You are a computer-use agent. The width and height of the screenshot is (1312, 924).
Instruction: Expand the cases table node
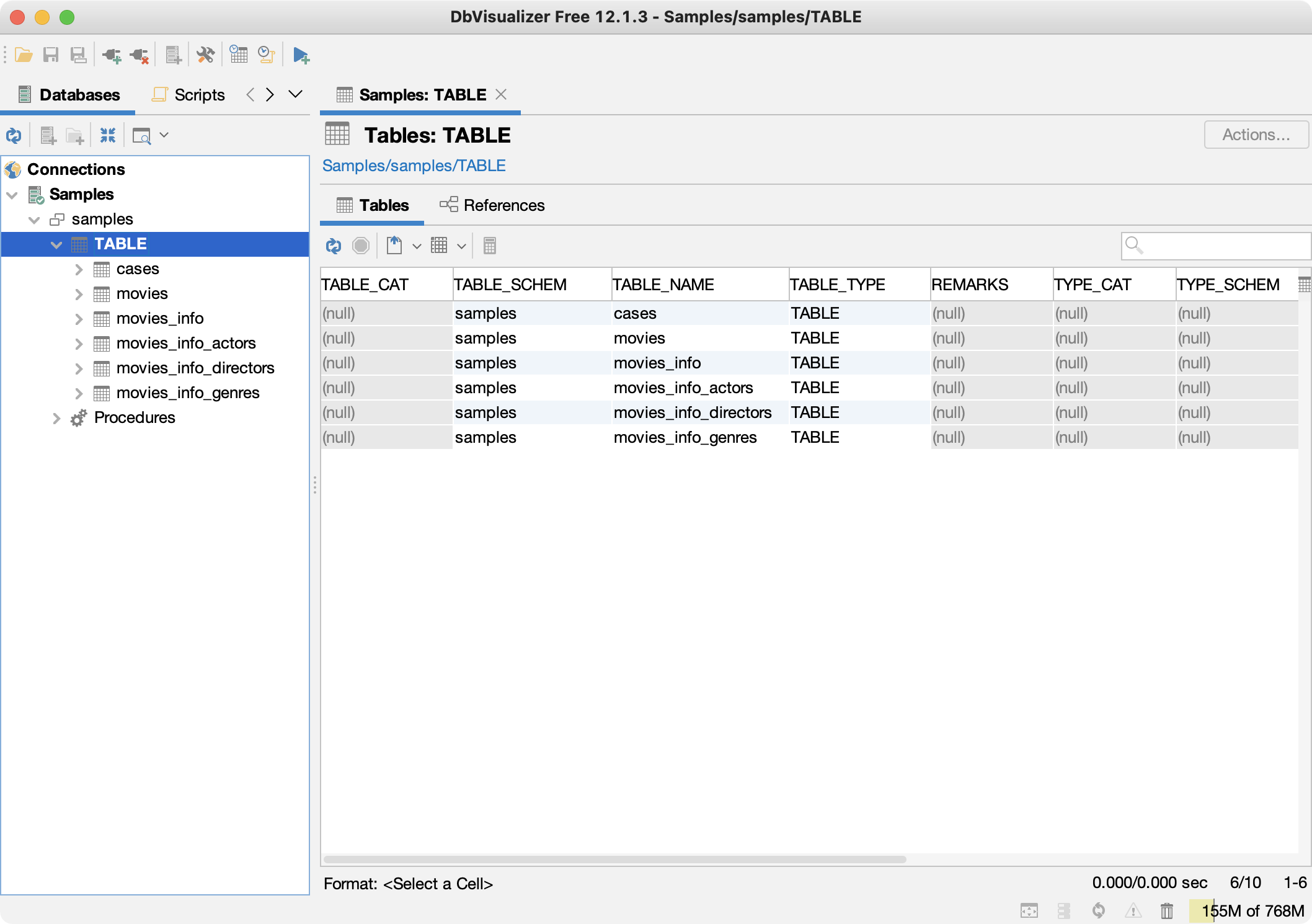[x=79, y=269]
